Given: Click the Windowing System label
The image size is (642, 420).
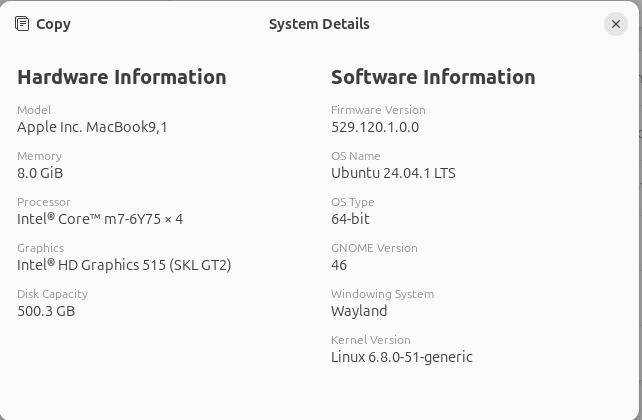Looking at the screenshot, I should tap(382, 294).
